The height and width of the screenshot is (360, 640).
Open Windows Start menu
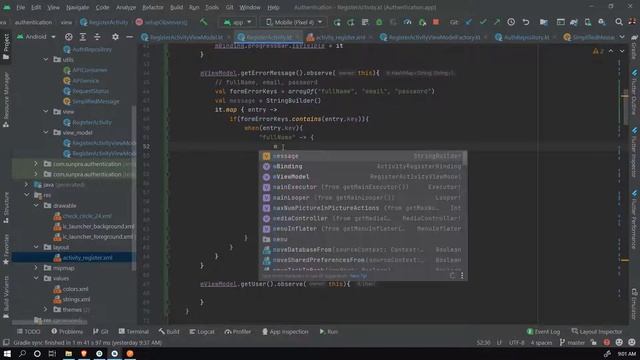pos(7,353)
